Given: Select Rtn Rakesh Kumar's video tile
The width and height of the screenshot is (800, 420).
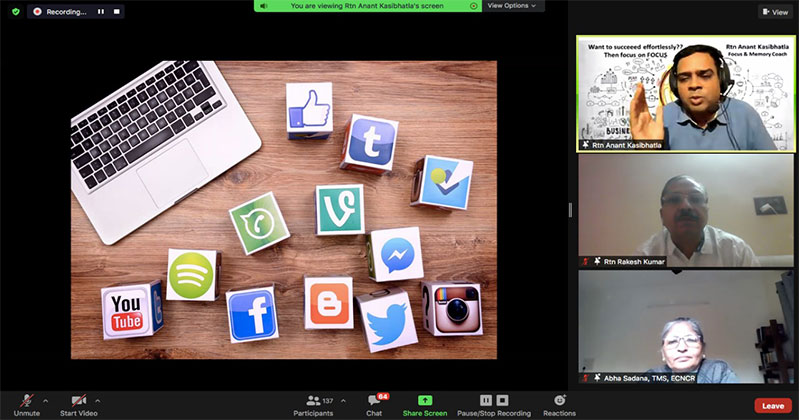Looking at the screenshot, I should (x=685, y=211).
